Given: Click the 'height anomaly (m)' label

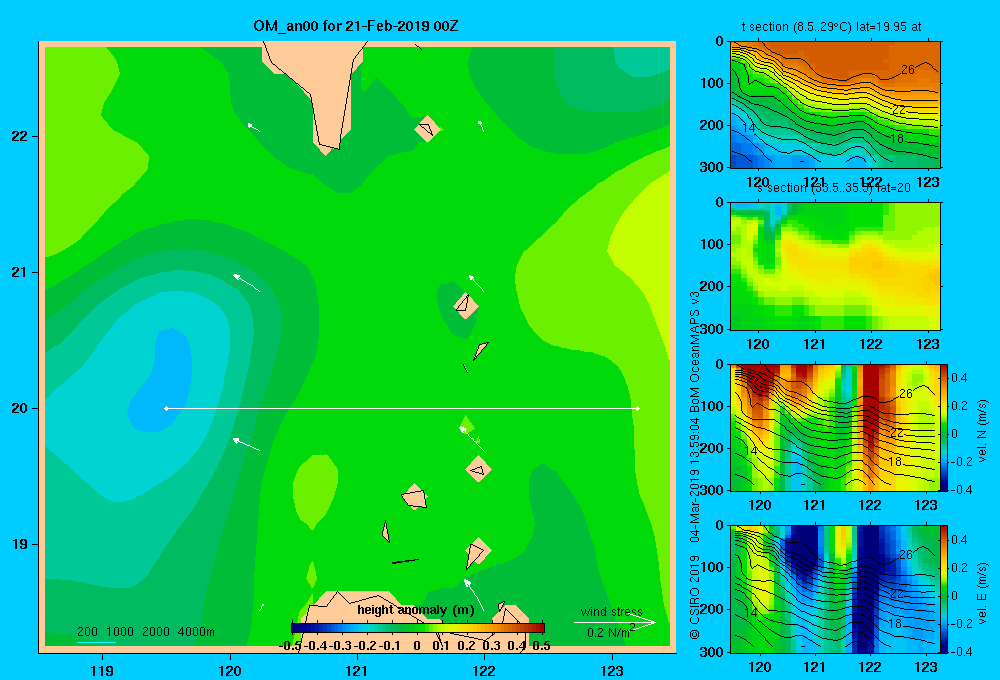Looking at the screenshot, I should click(x=416, y=610).
